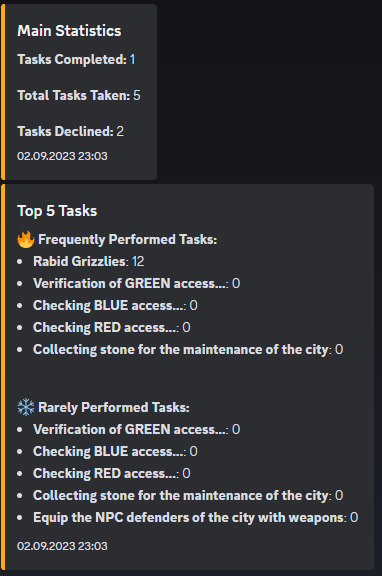382x576 pixels.
Task: Click Verification of GREEN access under Frequently Performed
Action: click(136, 284)
